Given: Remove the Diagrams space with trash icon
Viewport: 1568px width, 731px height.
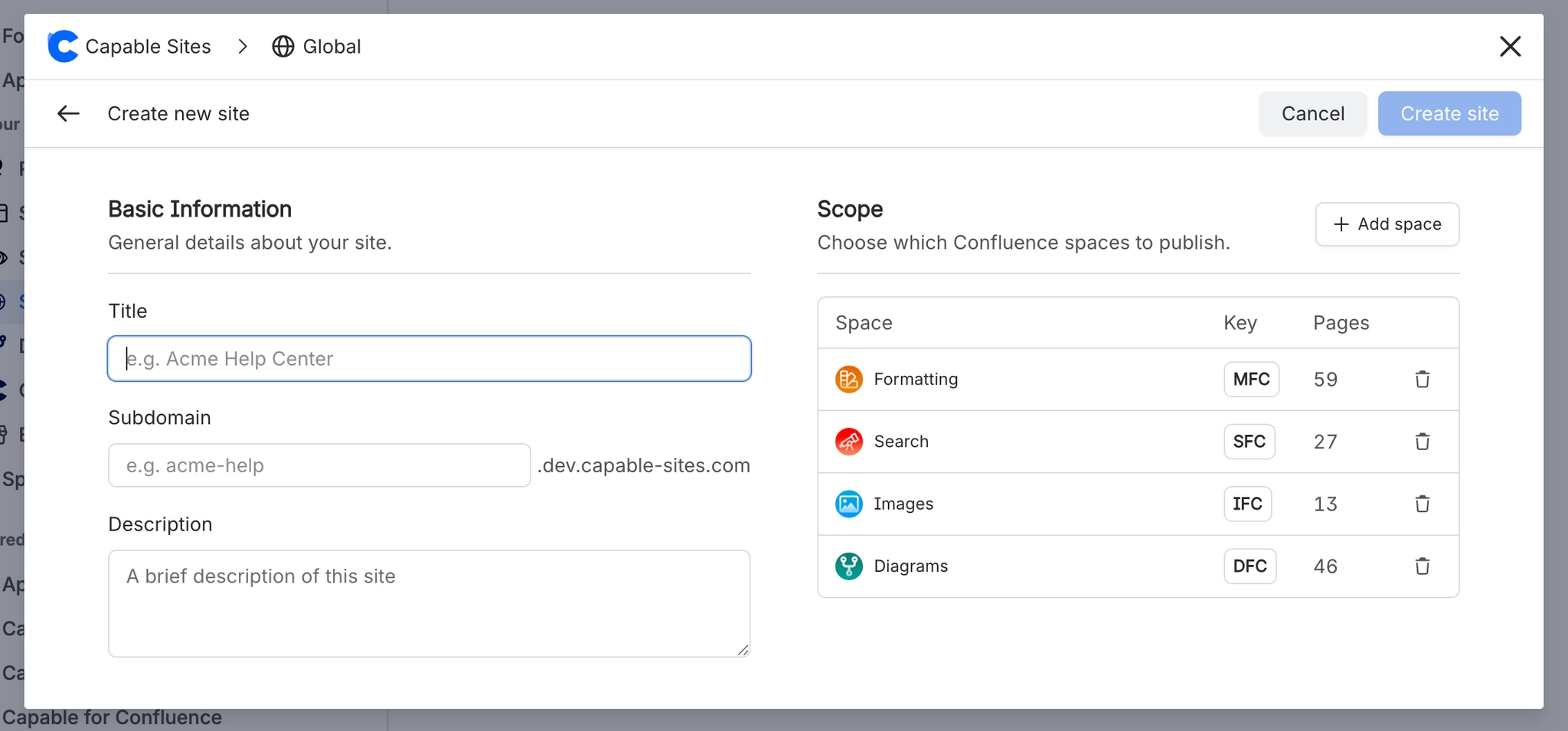Looking at the screenshot, I should pos(1423,566).
